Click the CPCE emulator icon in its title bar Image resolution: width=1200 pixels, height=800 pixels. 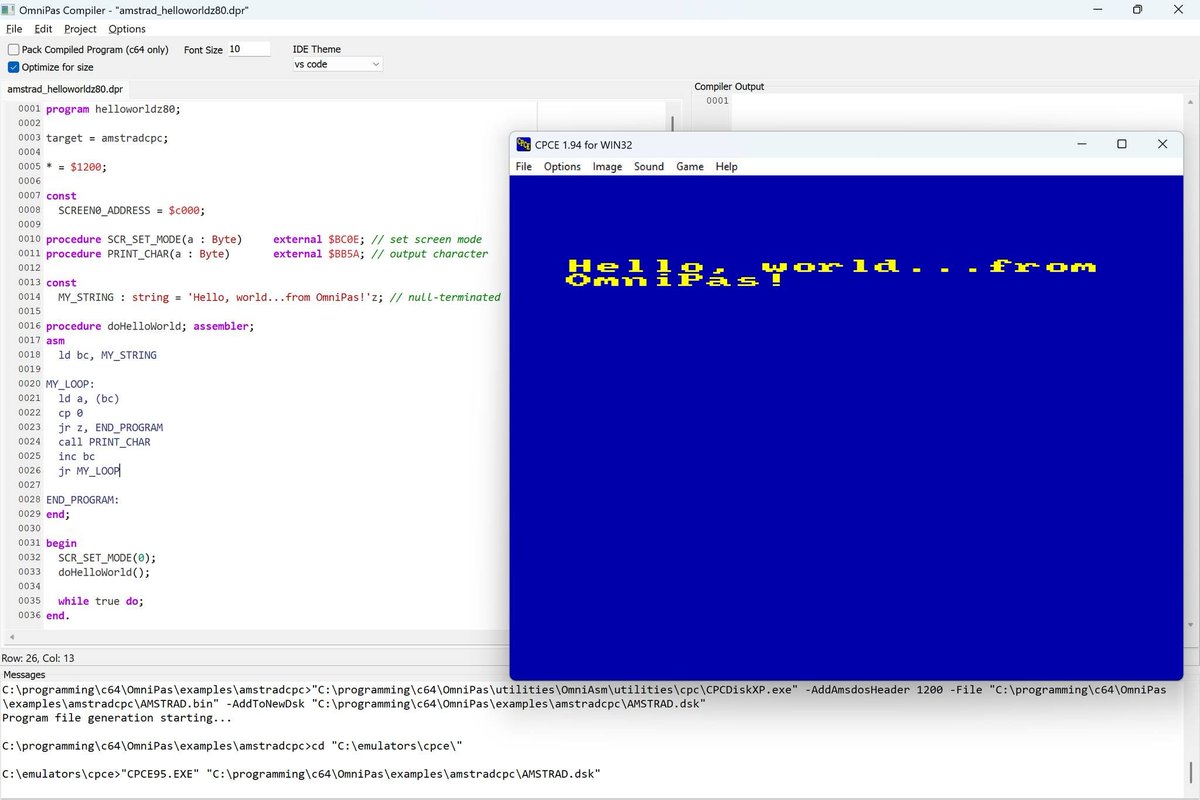521,144
